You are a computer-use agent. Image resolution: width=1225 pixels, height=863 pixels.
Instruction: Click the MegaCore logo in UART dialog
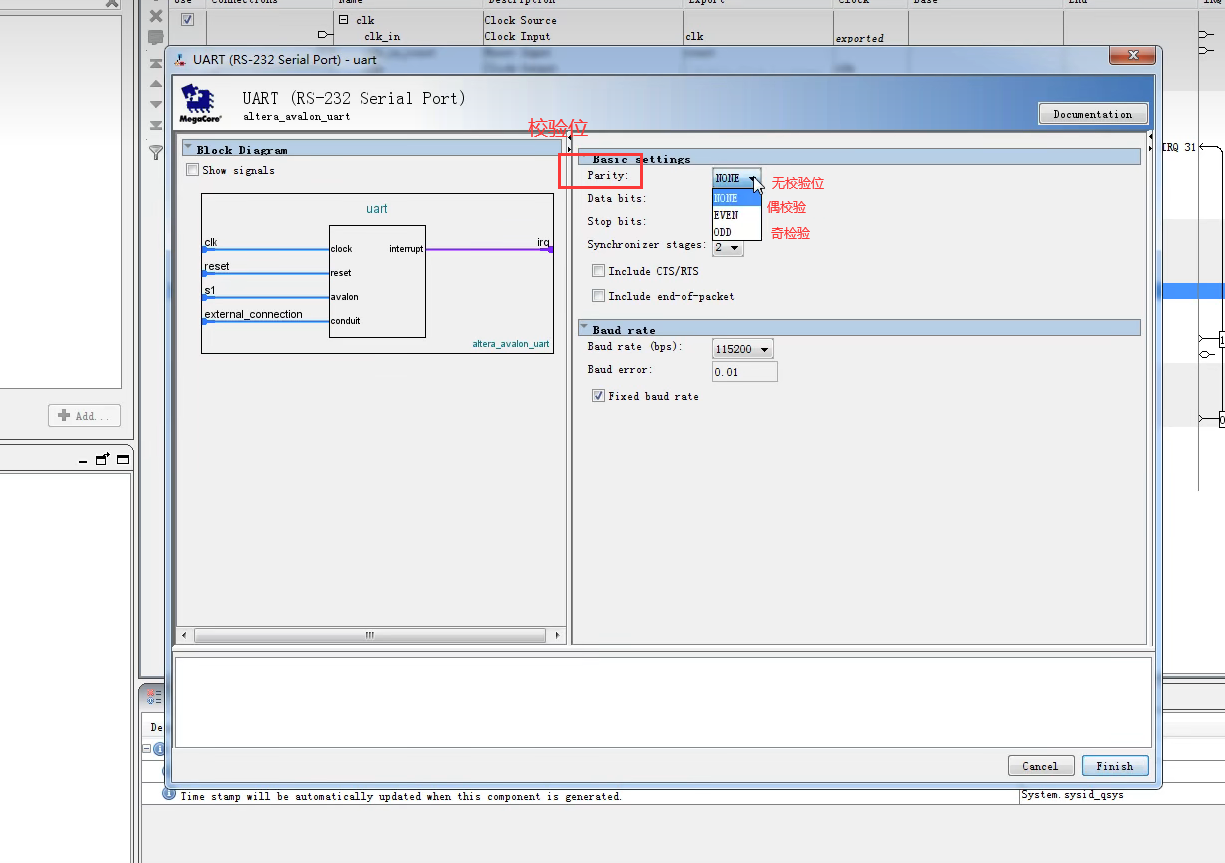pos(200,103)
